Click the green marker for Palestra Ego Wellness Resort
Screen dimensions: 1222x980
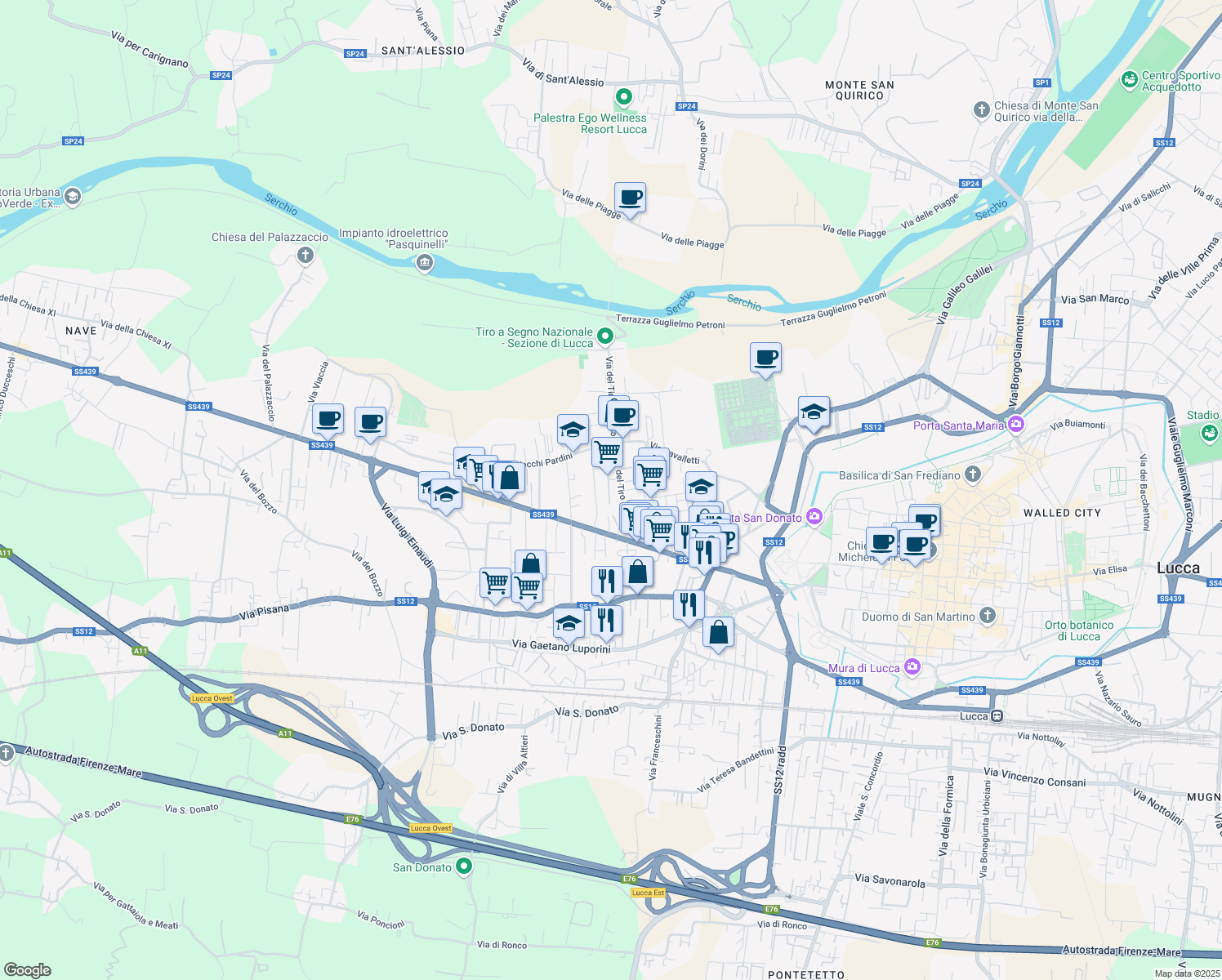pos(623,98)
